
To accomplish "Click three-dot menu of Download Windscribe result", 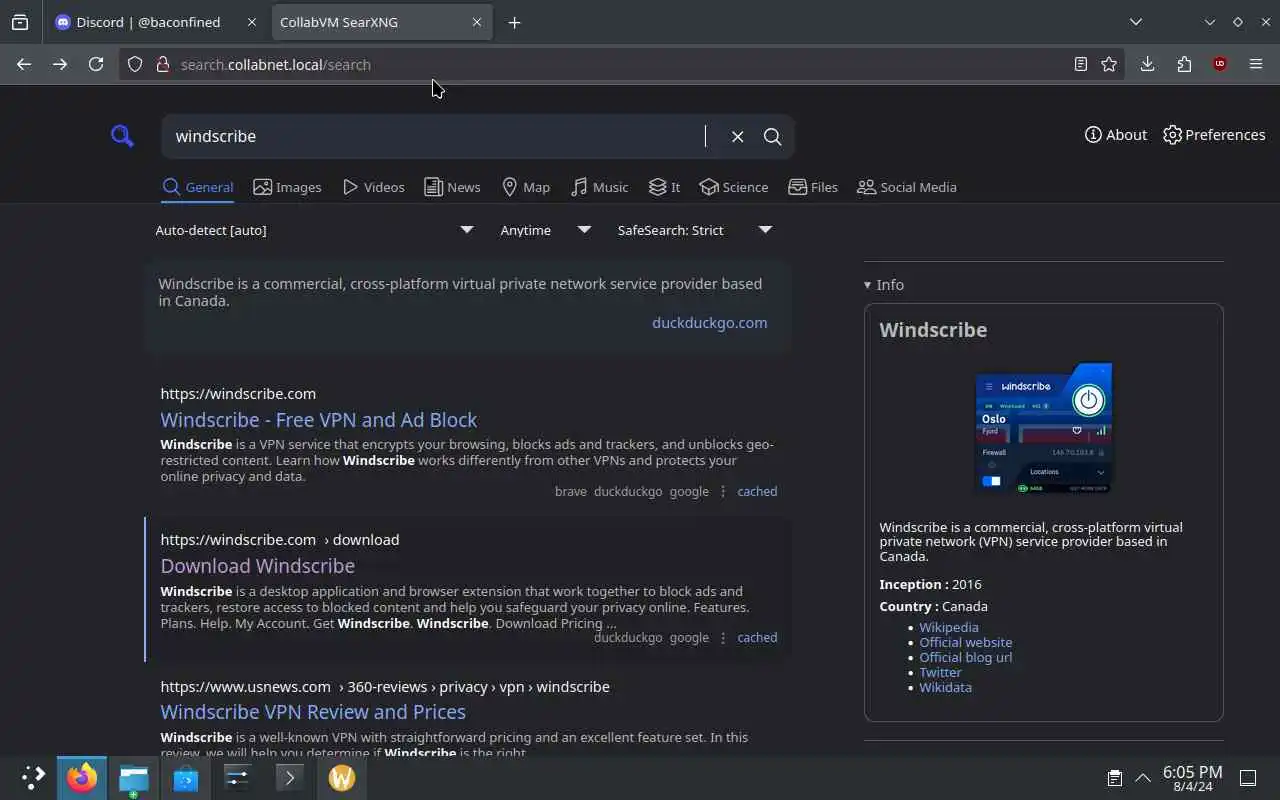I will (723, 638).
